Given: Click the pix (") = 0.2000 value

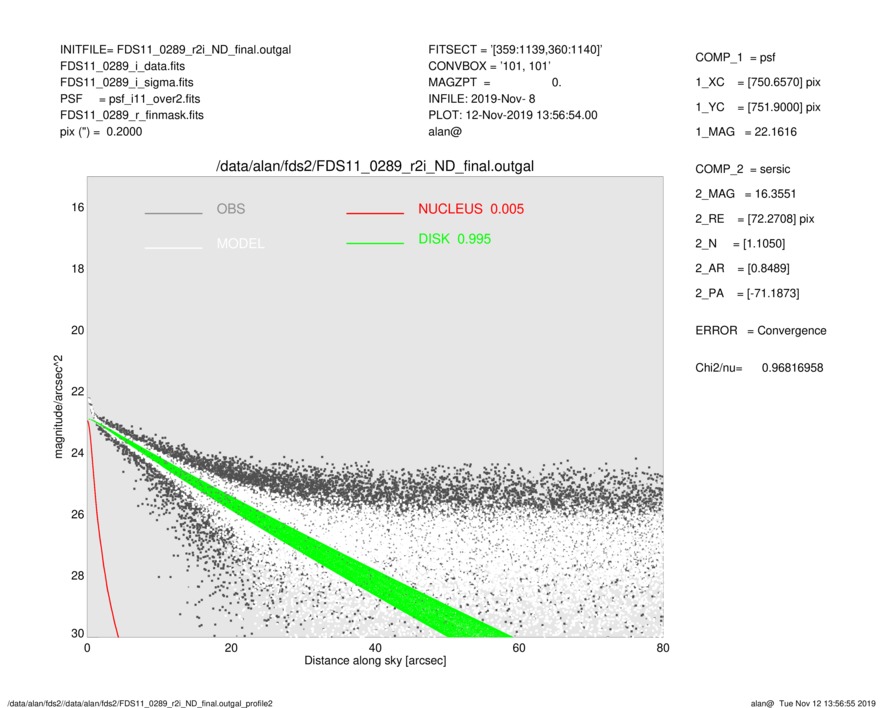Looking at the screenshot, I should tap(101, 132).
